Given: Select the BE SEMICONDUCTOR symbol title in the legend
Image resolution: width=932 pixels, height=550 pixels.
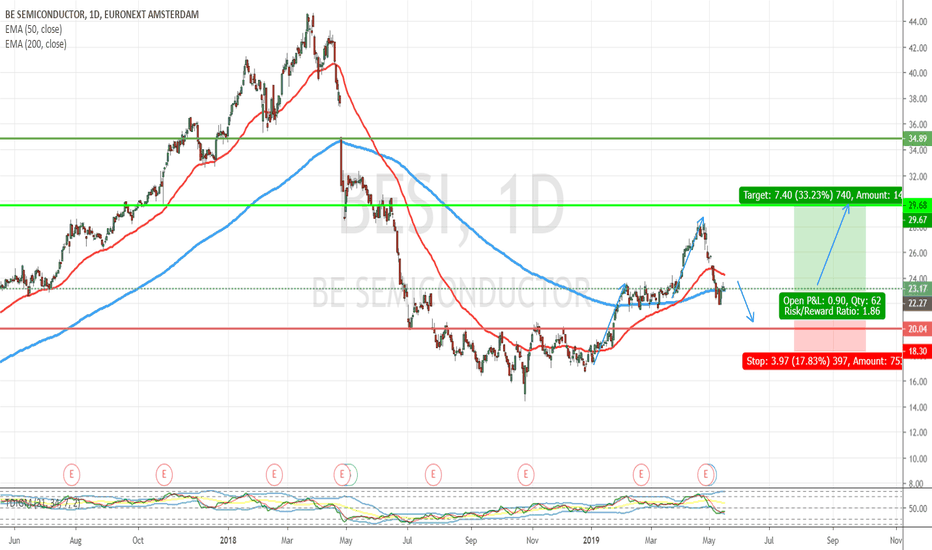Looking at the screenshot, I should click(102, 14).
